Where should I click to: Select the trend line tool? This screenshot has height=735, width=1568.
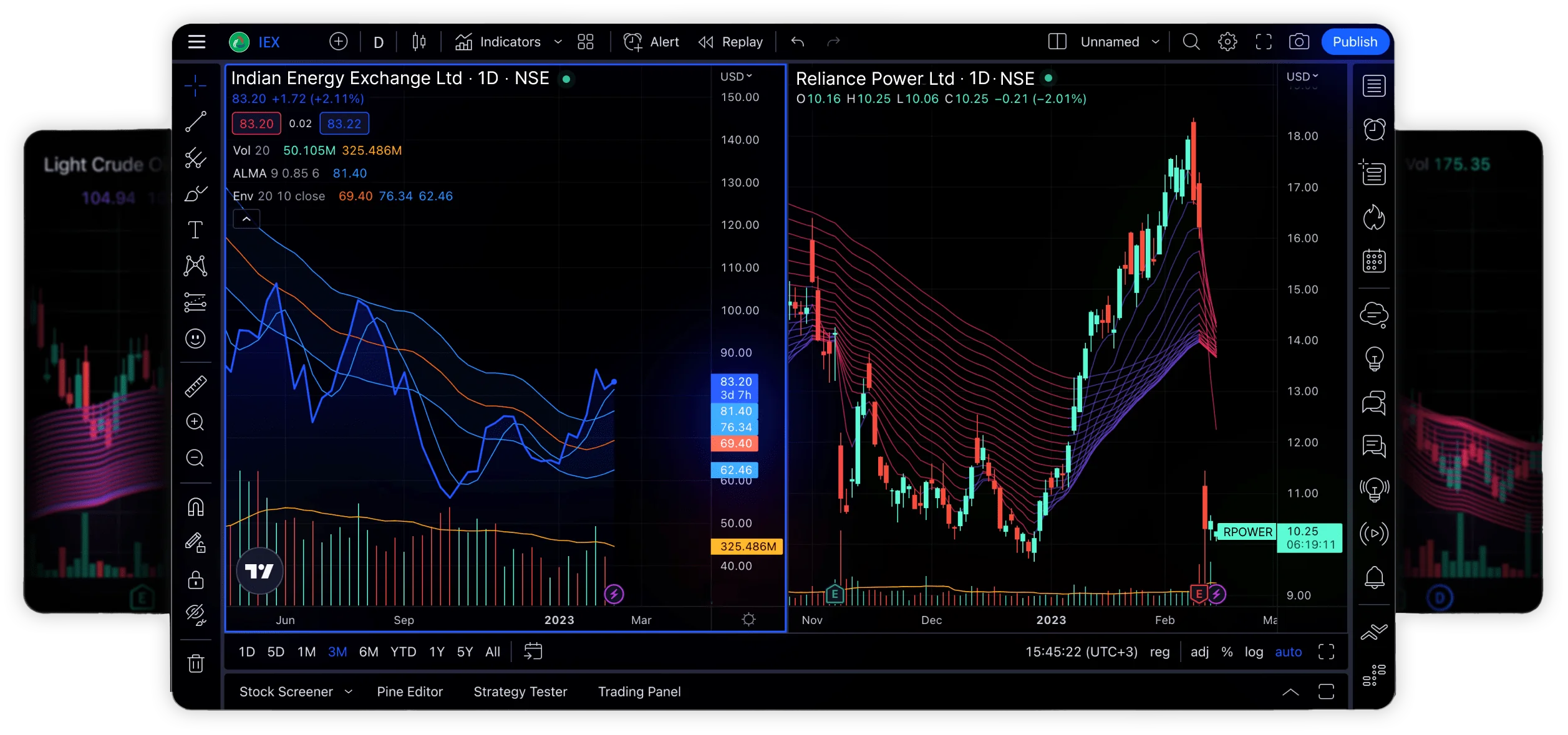pos(195,122)
